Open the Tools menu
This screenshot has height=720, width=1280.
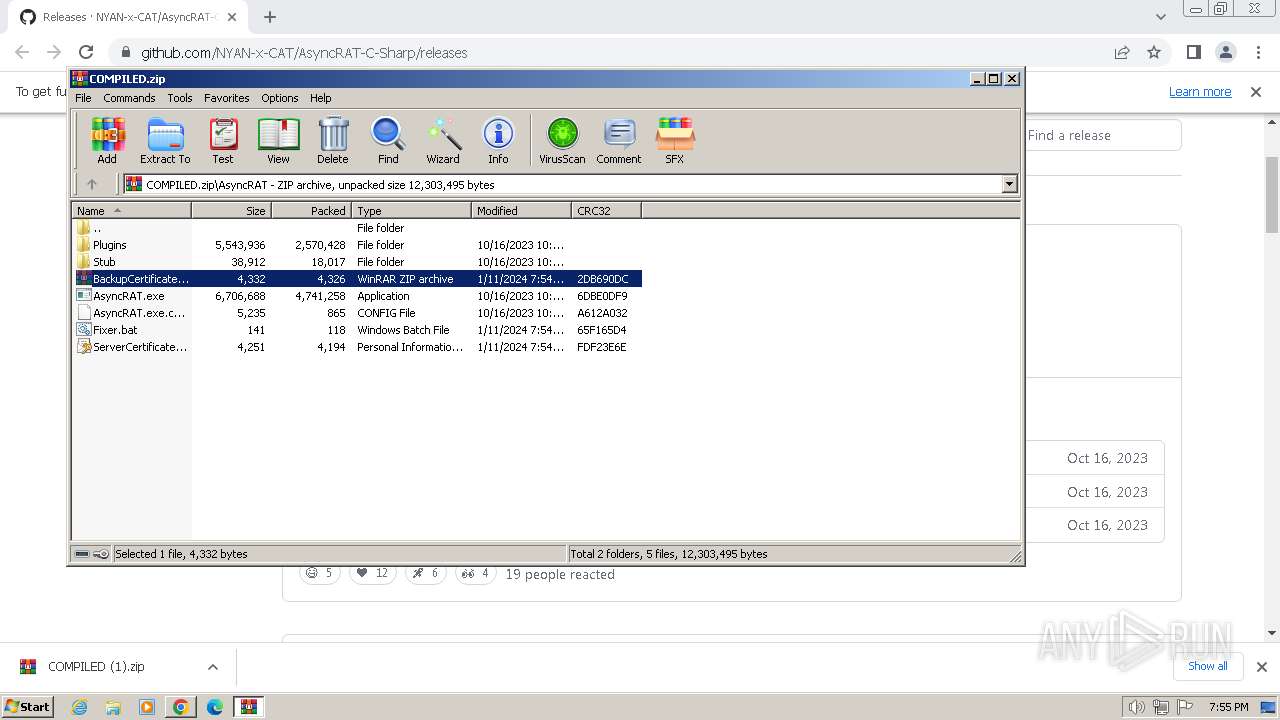pyautogui.click(x=180, y=98)
